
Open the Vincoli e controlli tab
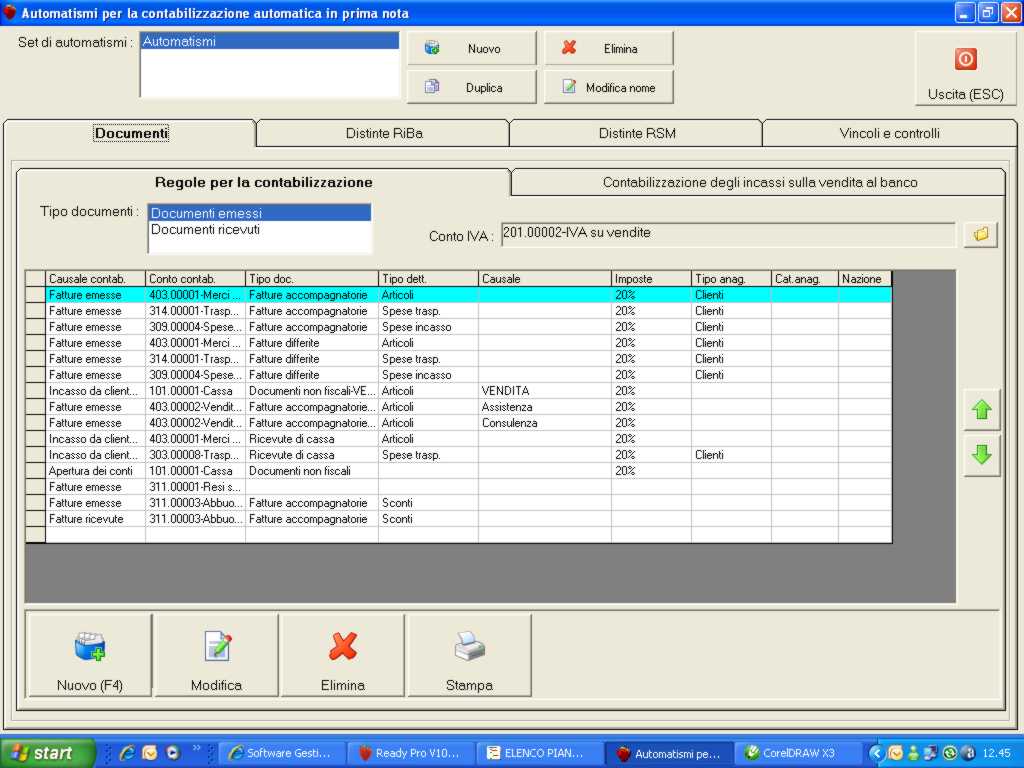pyautogui.click(x=889, y=133)
